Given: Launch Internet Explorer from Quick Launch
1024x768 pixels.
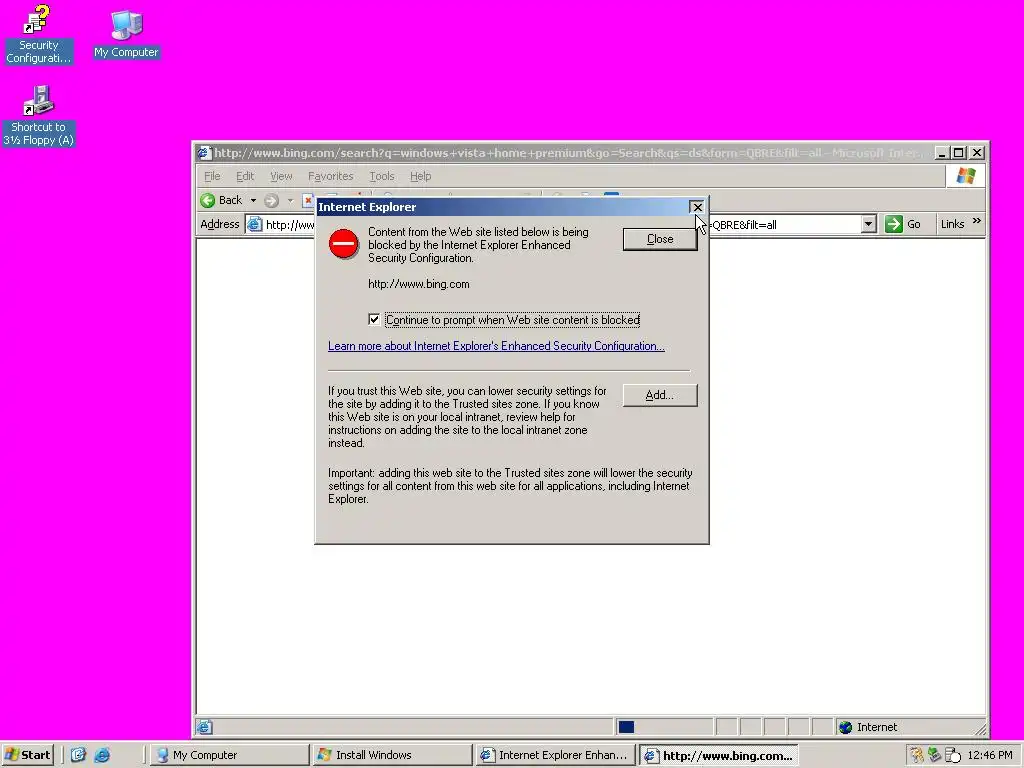Looking at the screenshot, I should click(x=102, y=755).
